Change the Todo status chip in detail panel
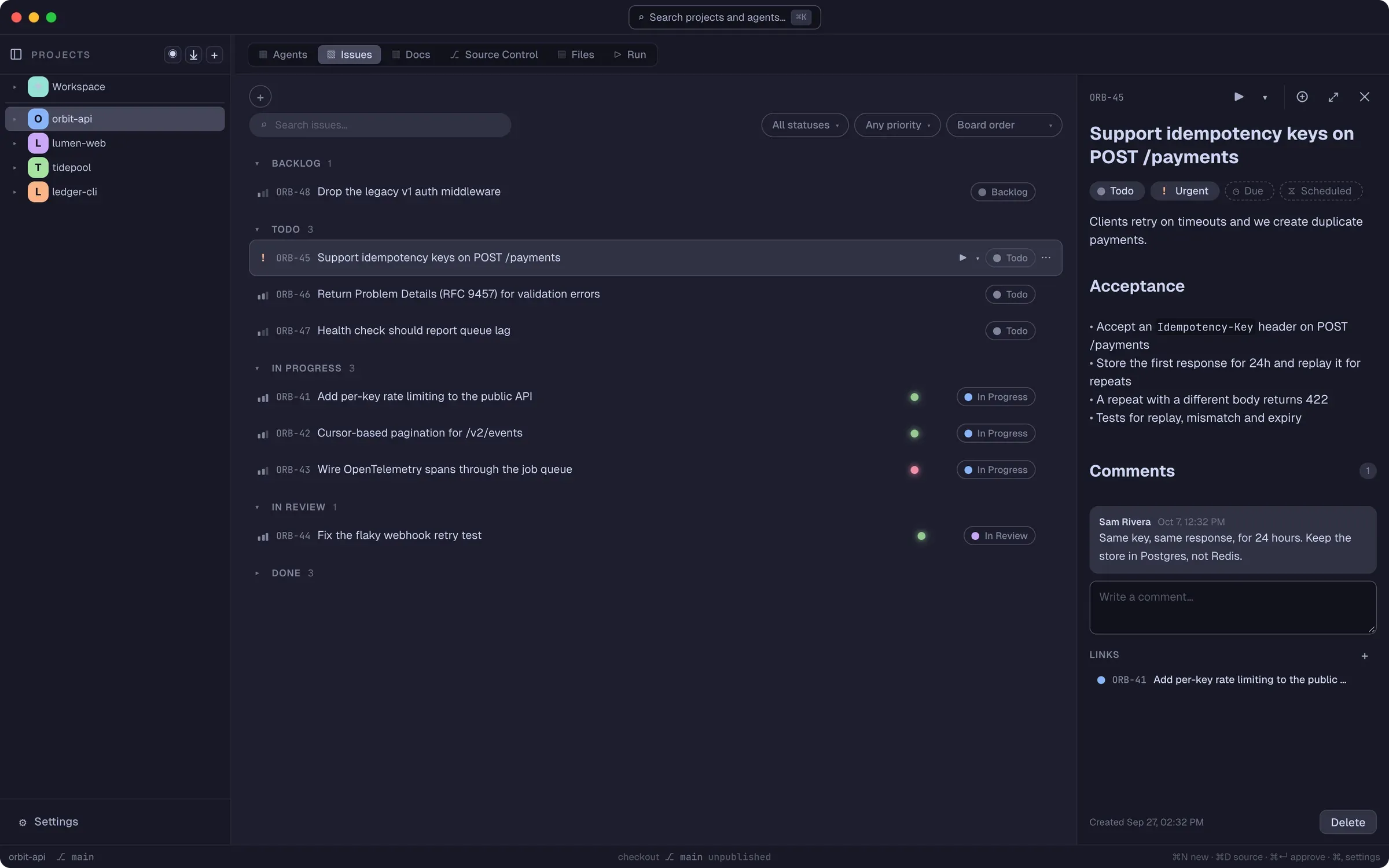The height and width of the screenshot is (868, 1389). 1116,191
